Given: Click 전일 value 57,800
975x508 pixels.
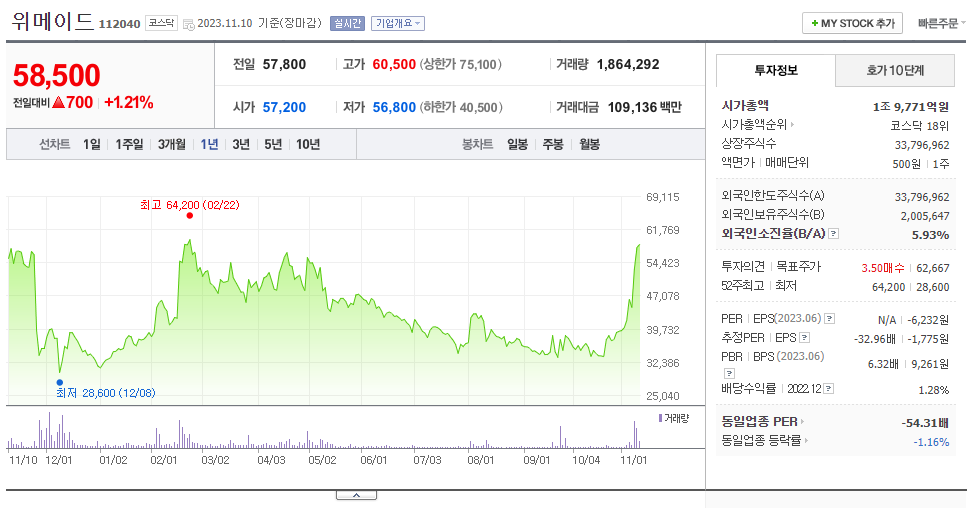Looking at the screenshot, I should point(284,64).
